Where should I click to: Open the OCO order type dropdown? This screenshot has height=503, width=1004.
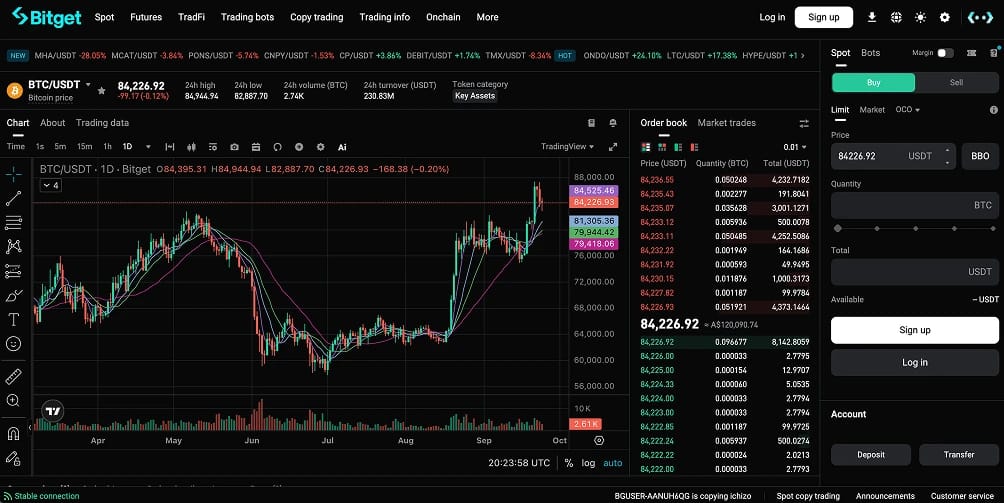click(907, 110)
